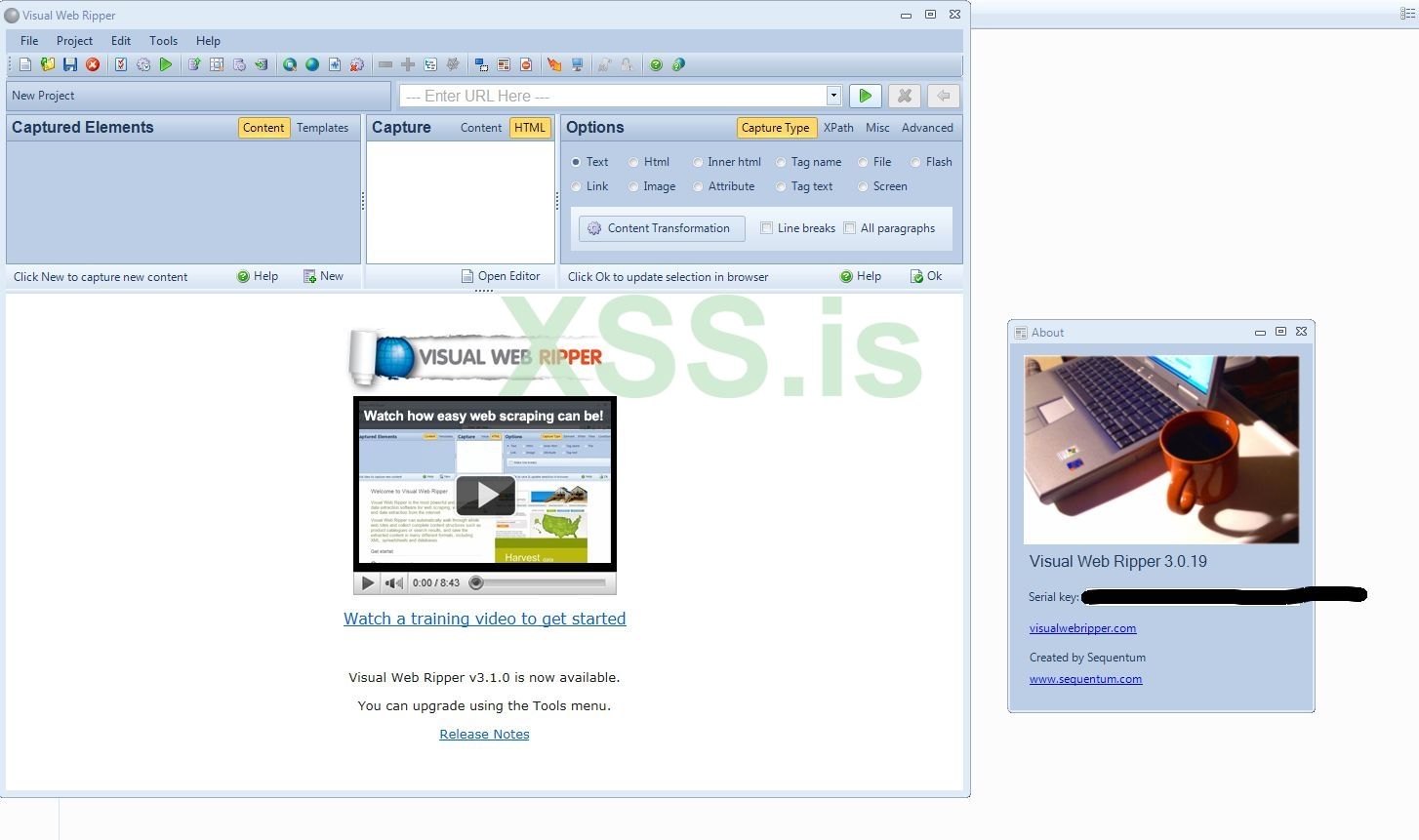1419x840 pixels.
Task: Click the gray plus toolbar icon
Action: tap(408, 64)
